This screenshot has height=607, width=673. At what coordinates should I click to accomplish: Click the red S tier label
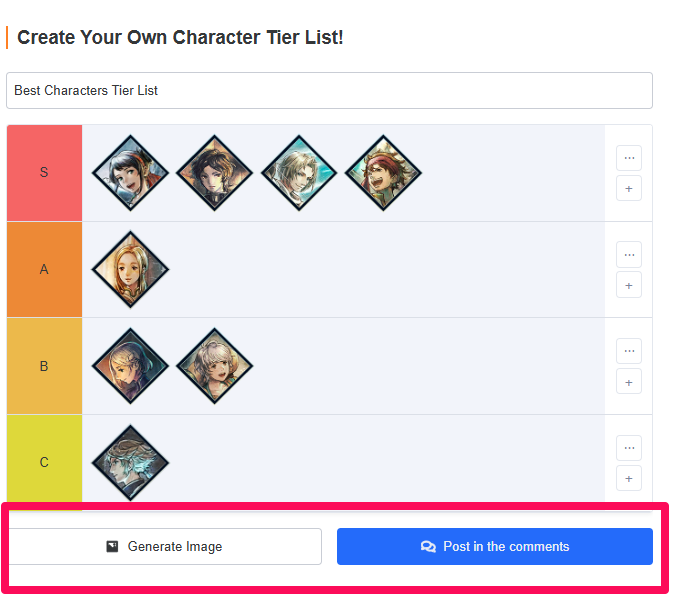pos(44,173)
